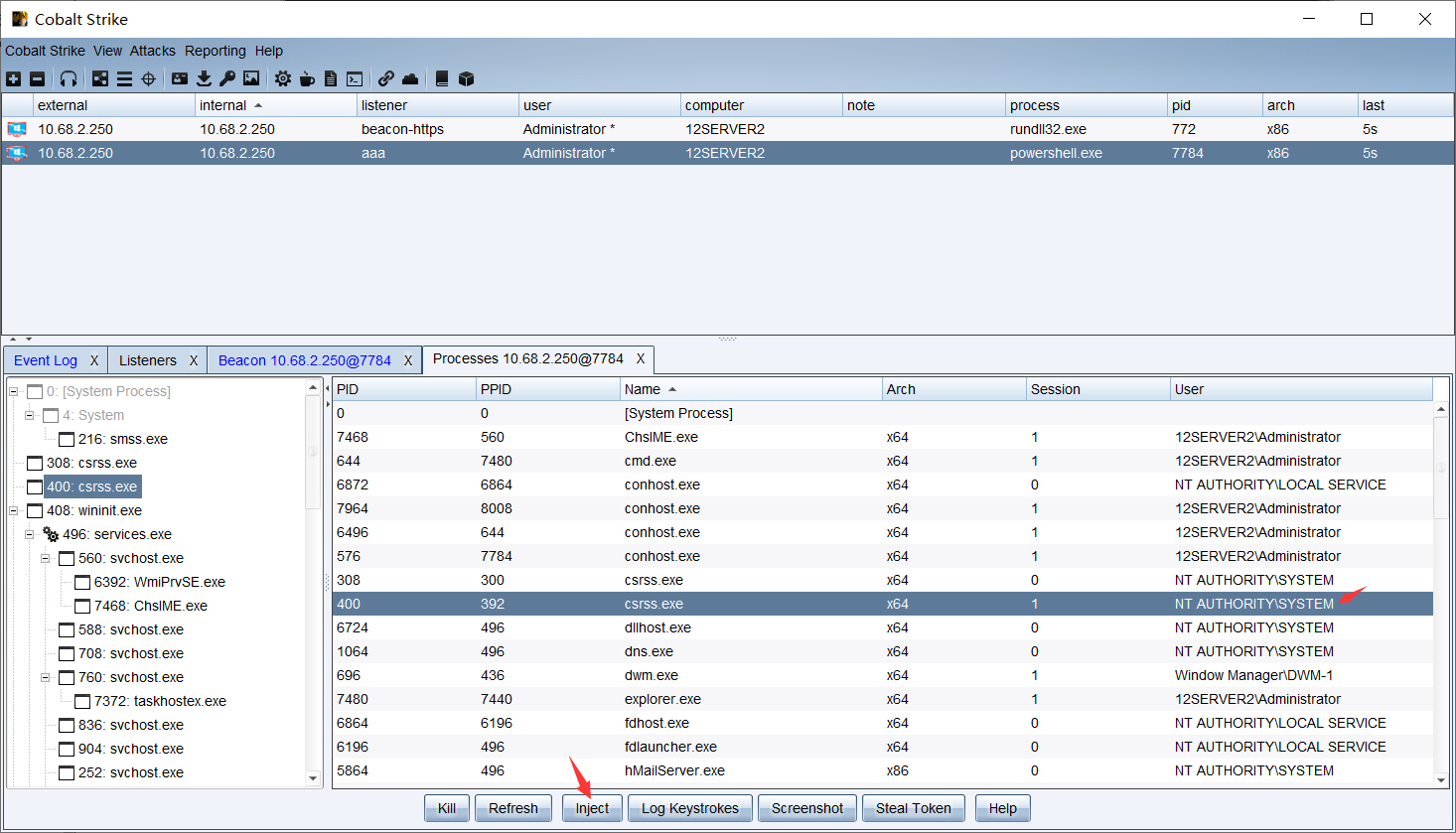
Task: Click the Kill button
Action: pyautogui.click(x=447, y=808)
